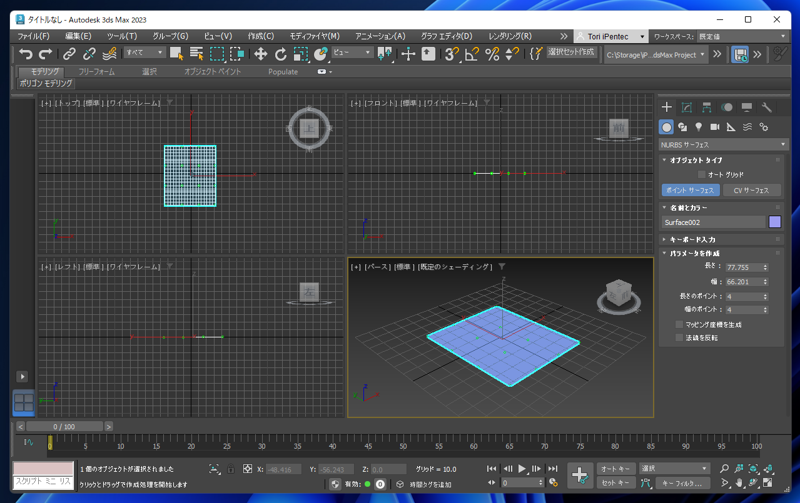Open the ワークスペース 既定値 dropdown
The width and height of the screenshot is (800, 503).
(x=741, y=36)
